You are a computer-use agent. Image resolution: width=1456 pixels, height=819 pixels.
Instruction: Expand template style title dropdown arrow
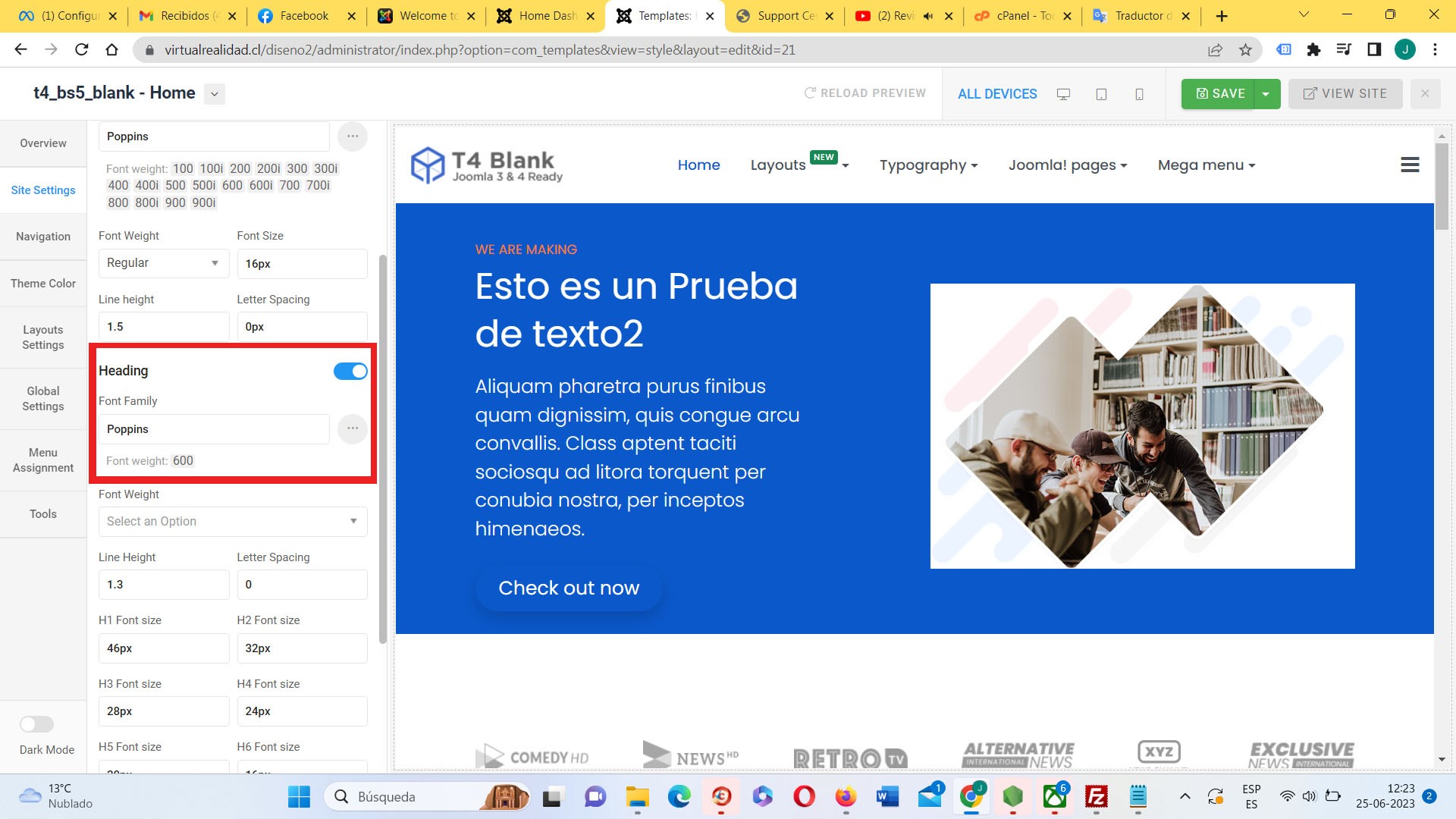coord(215,94)
